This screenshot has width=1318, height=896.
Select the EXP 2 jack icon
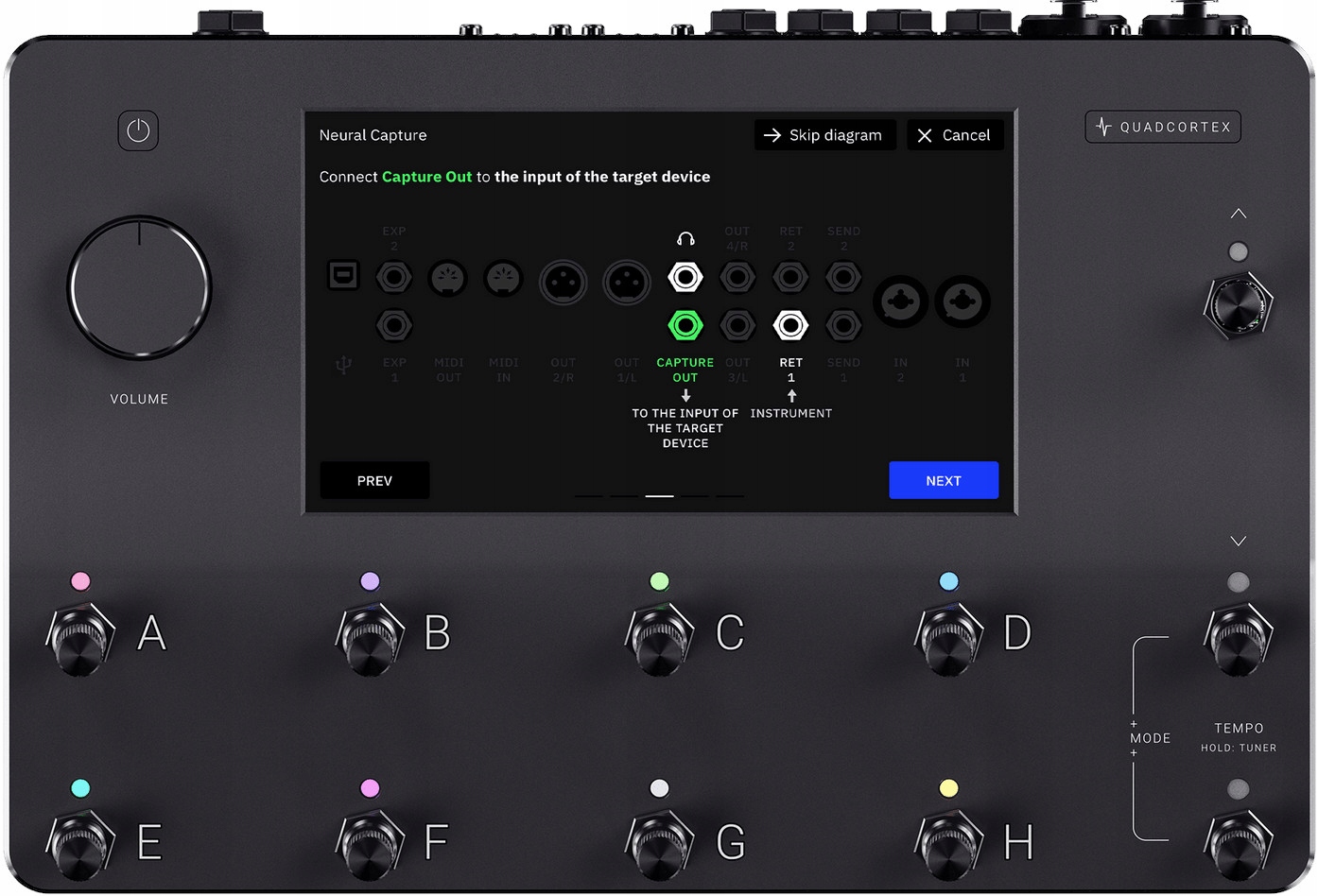click(x=394, y=278)
